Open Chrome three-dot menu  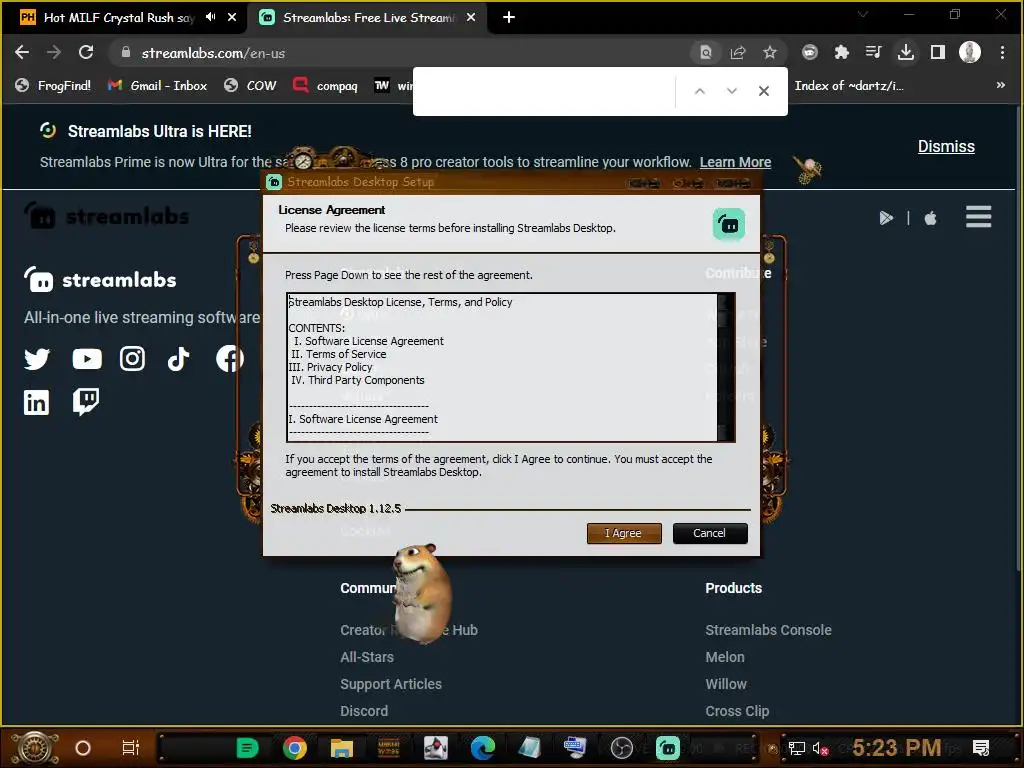click(1002, 52)
